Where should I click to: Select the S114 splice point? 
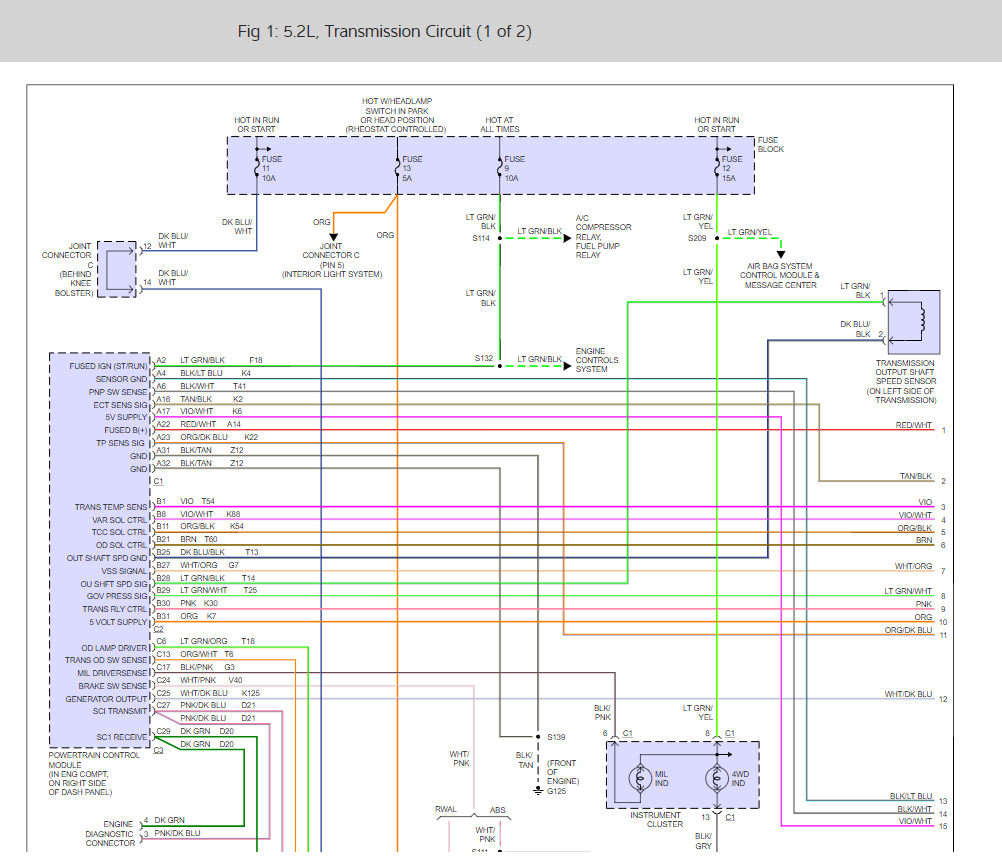pos(501,238)
